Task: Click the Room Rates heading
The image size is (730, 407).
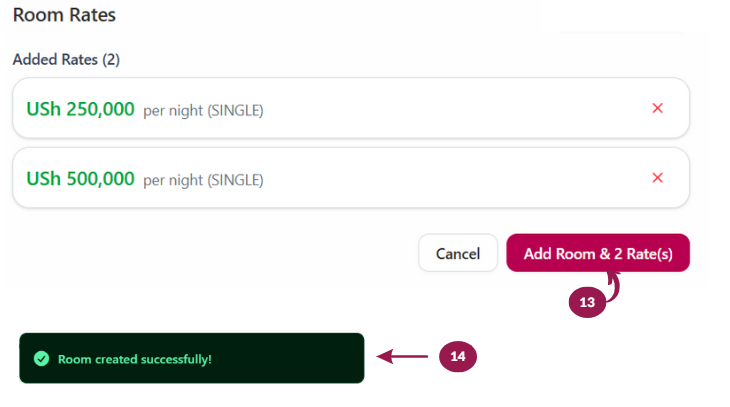Action: click(x=64, y=15)
